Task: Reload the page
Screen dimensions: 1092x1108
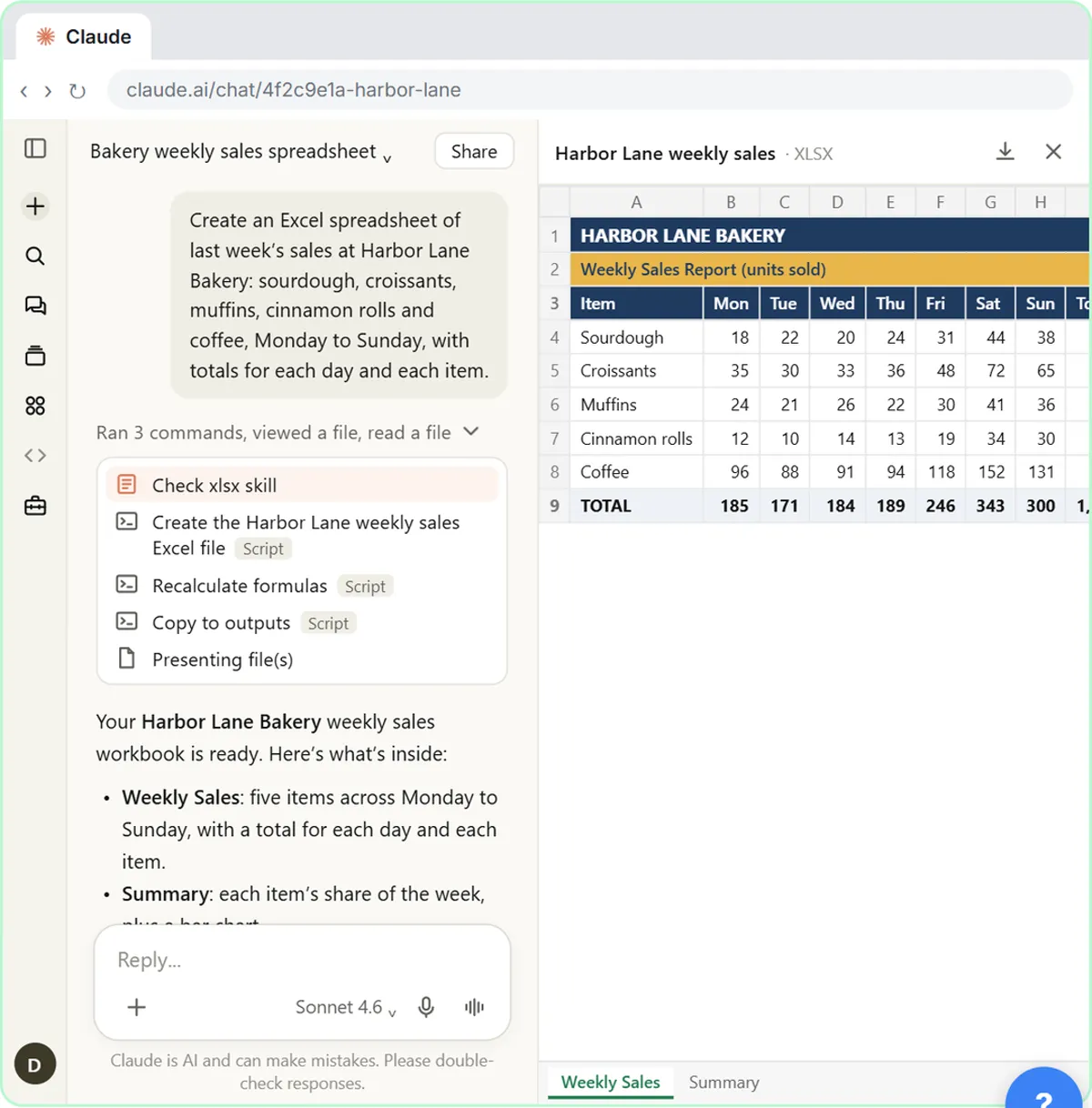Action: (77, 91)
